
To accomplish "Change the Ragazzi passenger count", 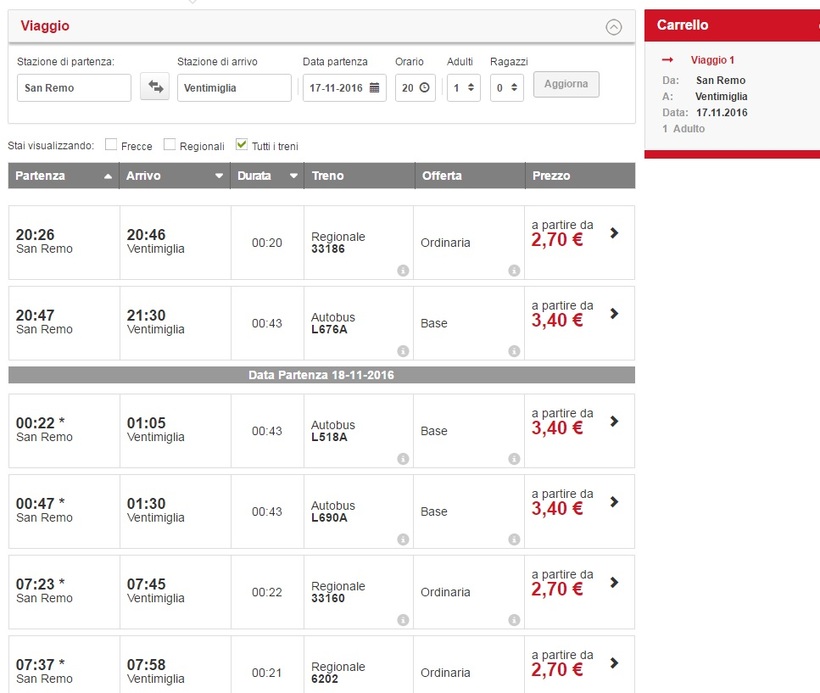I will click(507, 88).
